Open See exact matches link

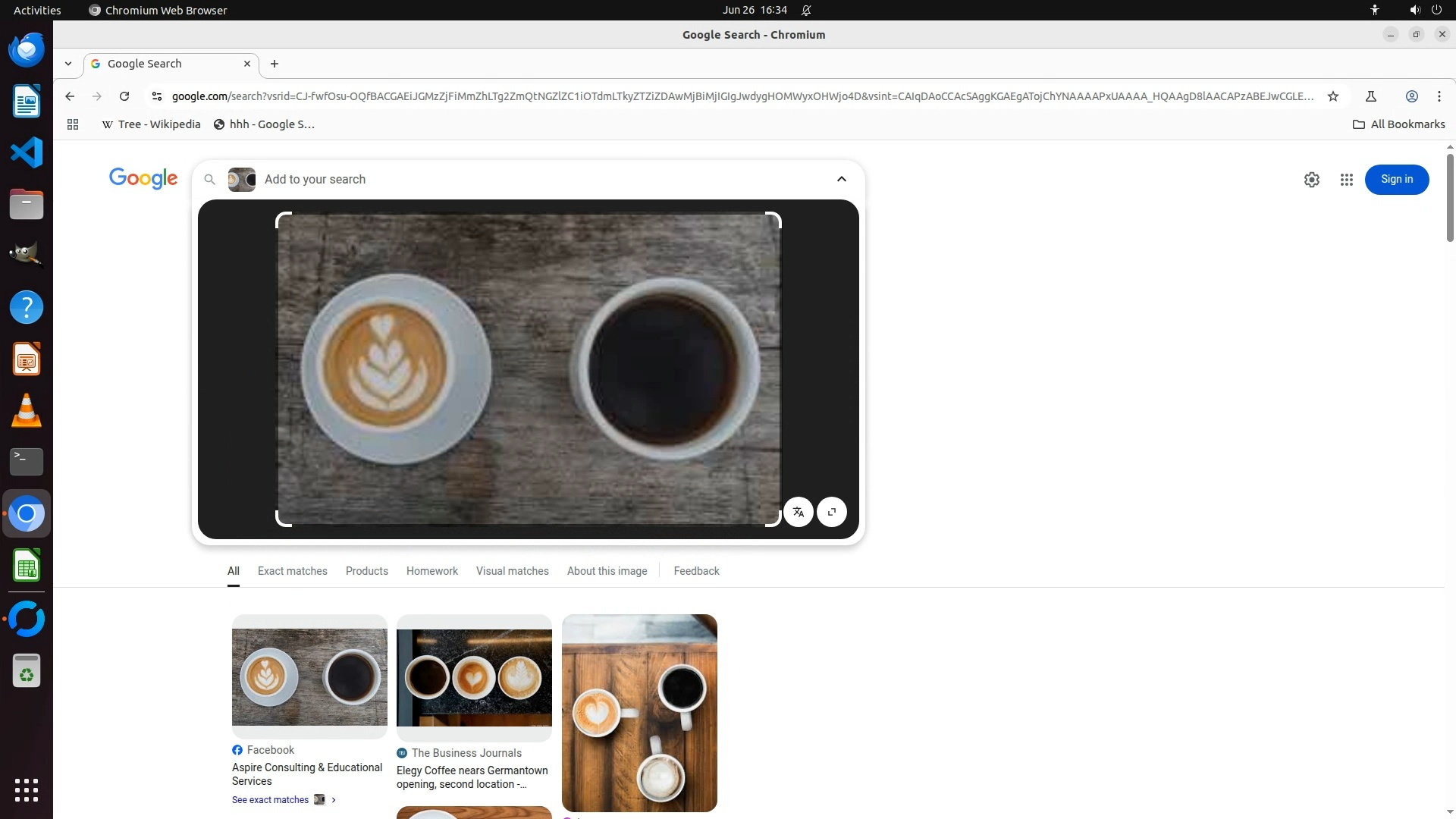point(270,799)
